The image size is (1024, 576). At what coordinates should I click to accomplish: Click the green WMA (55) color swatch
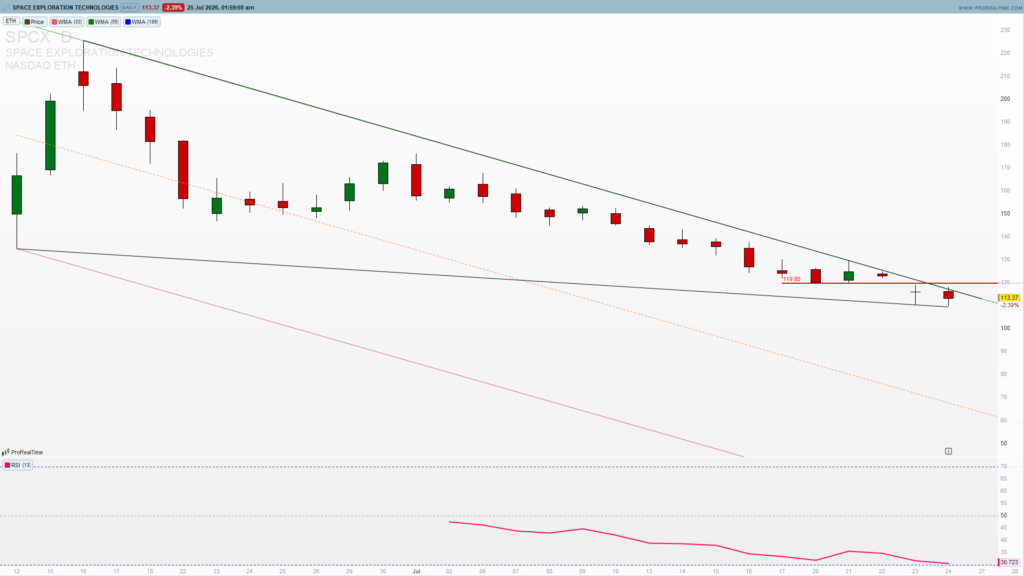coord(91,22)
